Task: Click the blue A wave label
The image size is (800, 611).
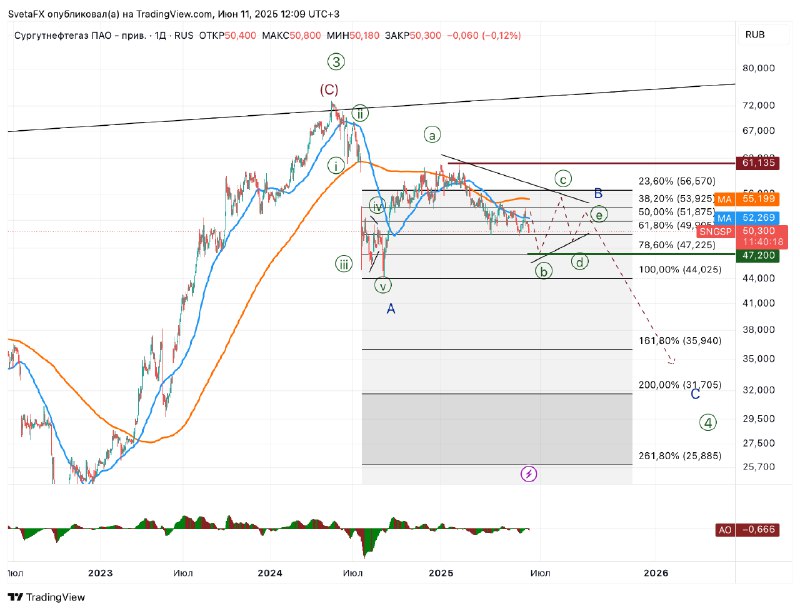Action: (391, 309)
